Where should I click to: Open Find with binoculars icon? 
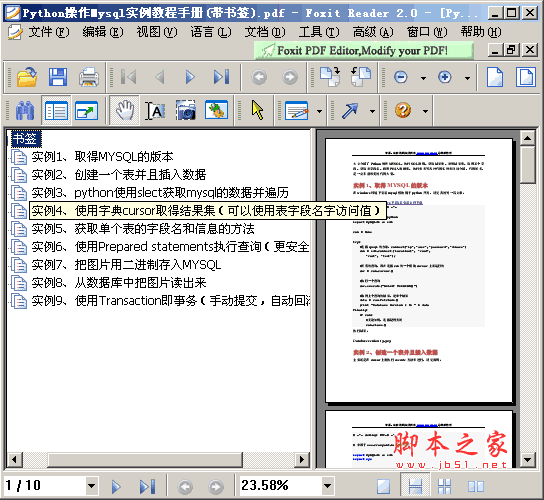coord(25,111)
